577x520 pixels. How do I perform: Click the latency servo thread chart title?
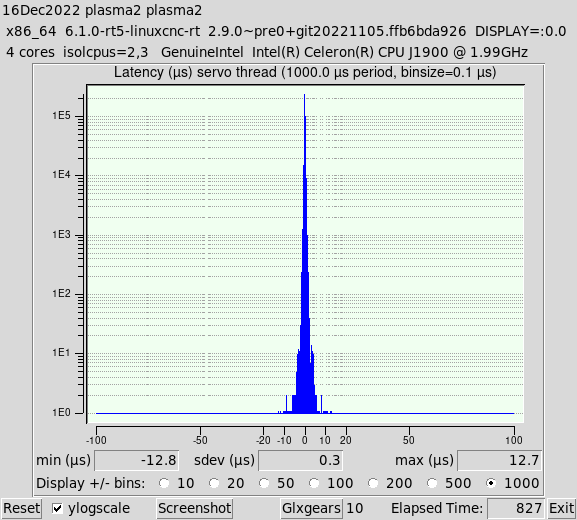305,72
